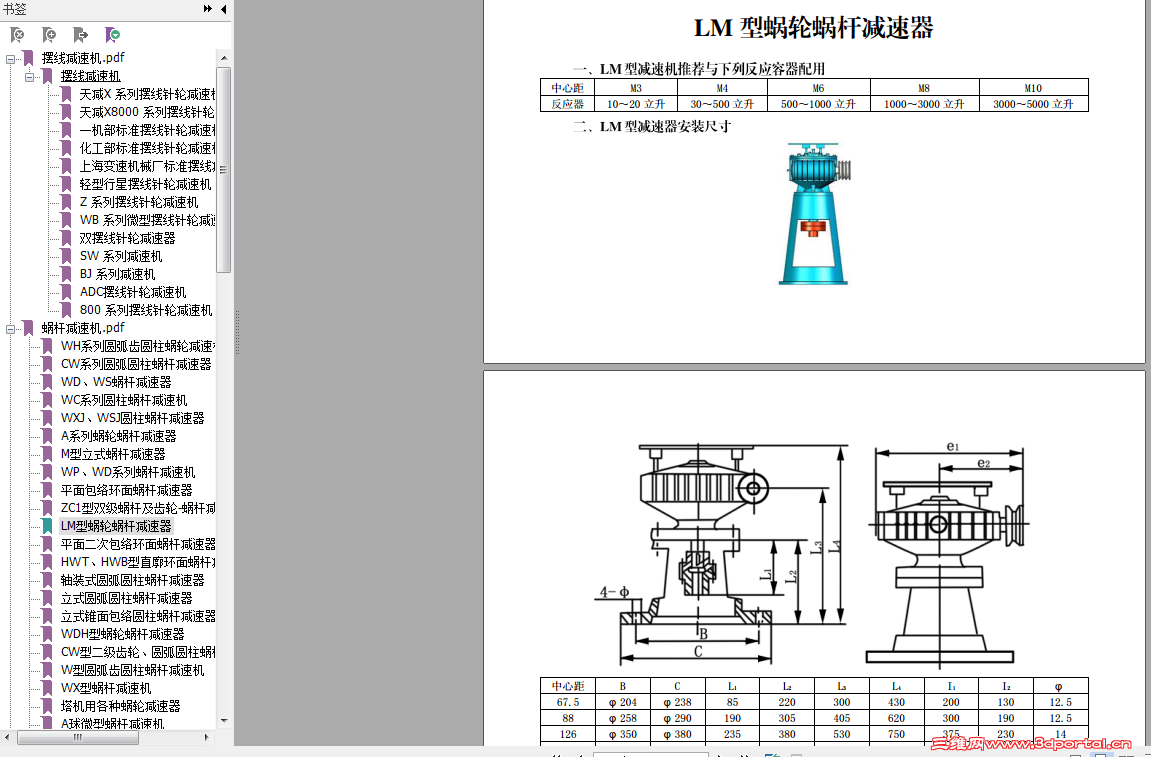Open bookmark WX型蜗杆减速机
This screenshot has height=757, width=1151.
106,688
